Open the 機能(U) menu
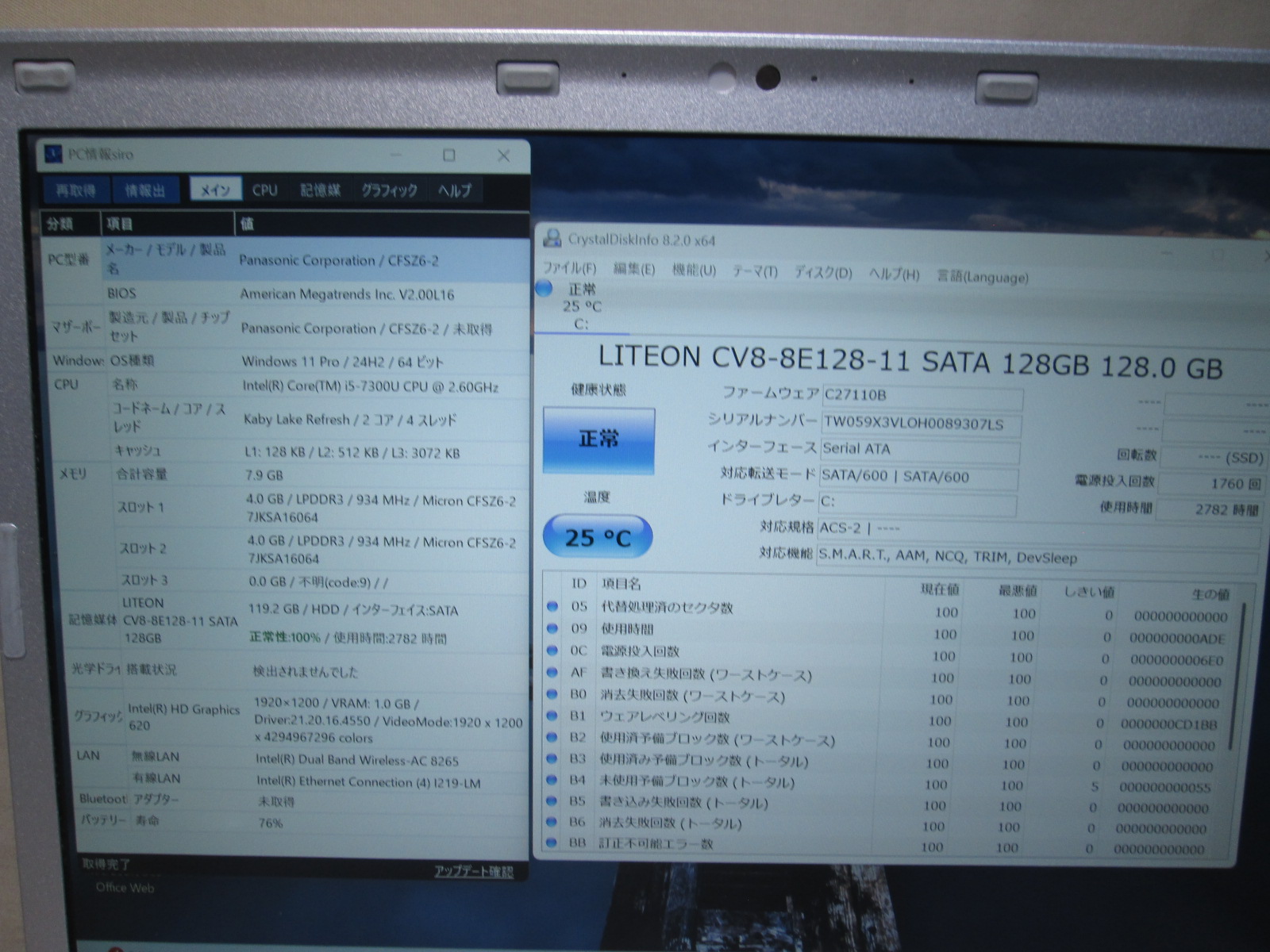Image resolution: width=1270 pixels, height=952 pixels. (694, 271)
